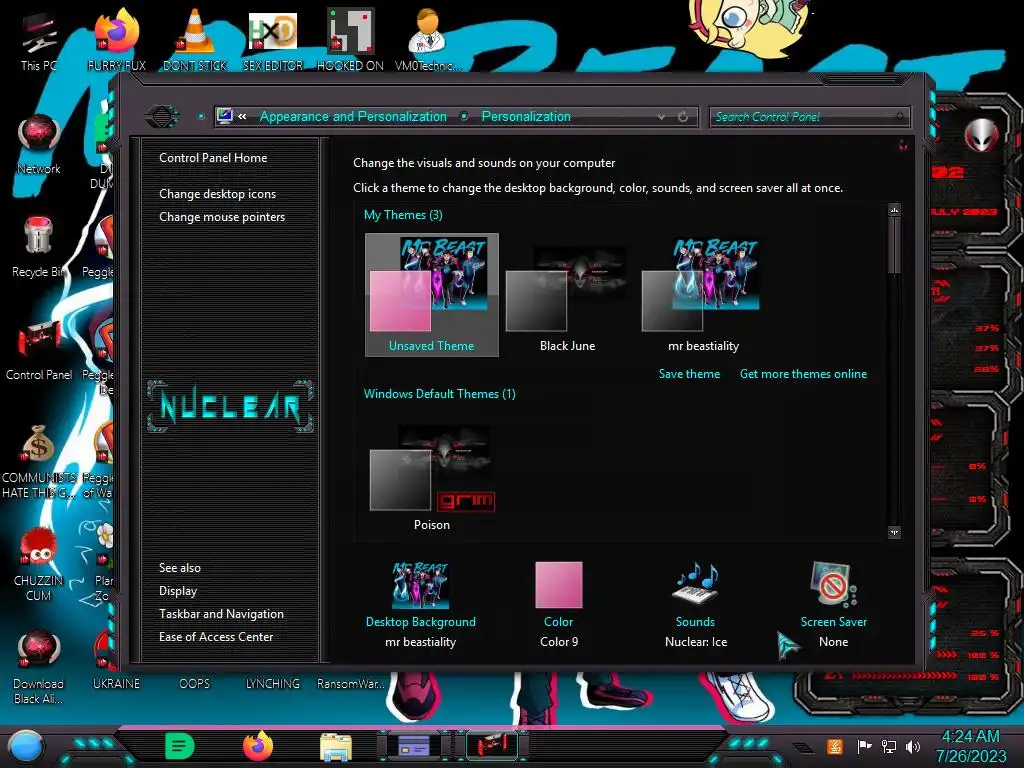Open the CHUZZIN CUM desktop shortcut

point(39,564)
